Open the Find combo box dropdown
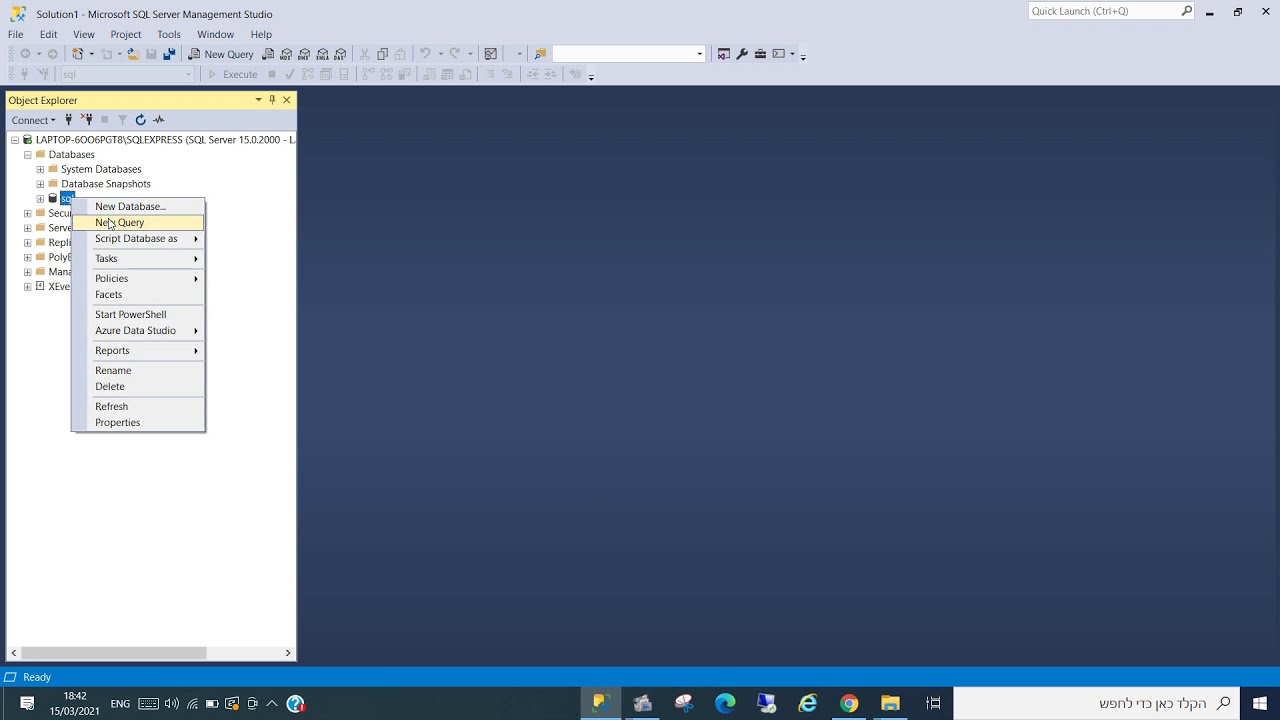1280x720 pixels. (x=699, y=54)
